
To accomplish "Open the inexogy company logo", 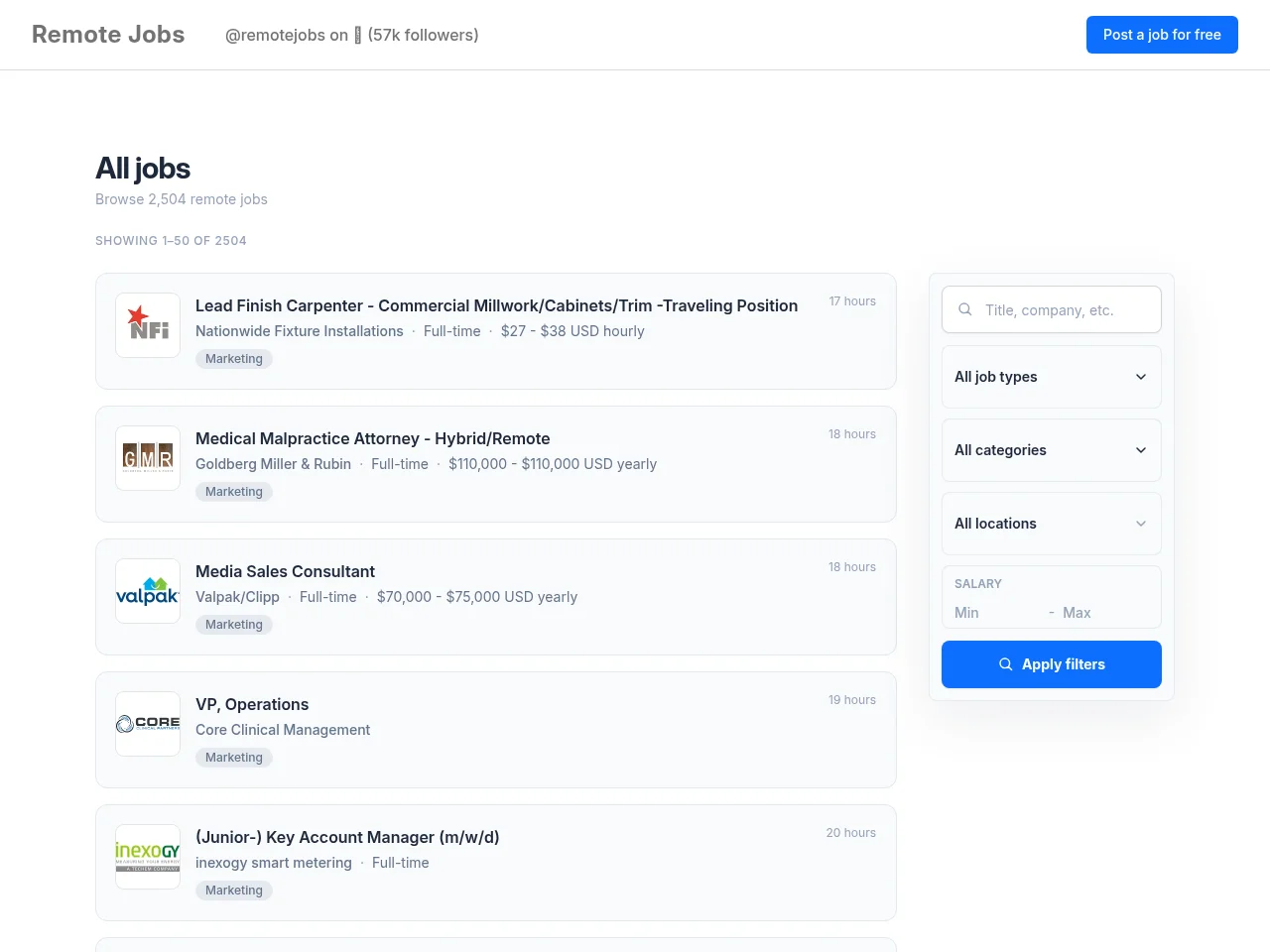I will (148, 857).
